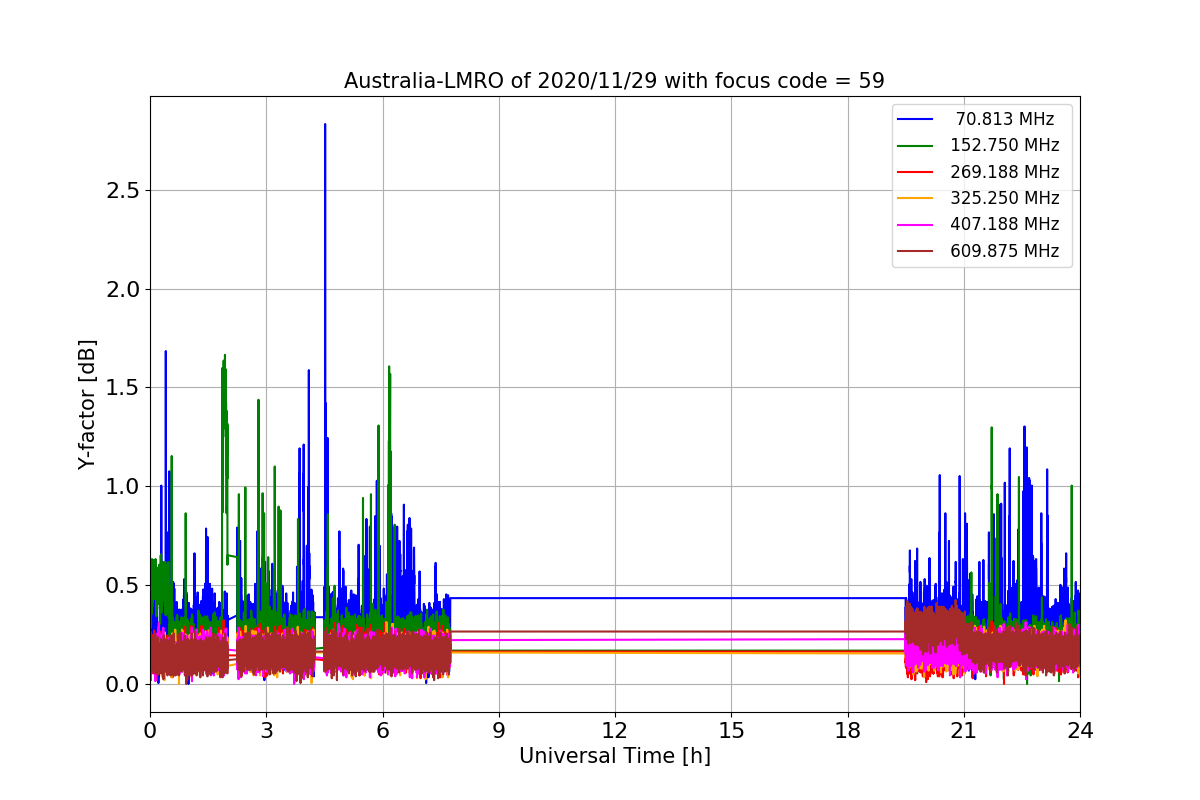Click the 0.0 tick on the y-axis
This screenshot has height=800, width=1200.
point(123,684)
